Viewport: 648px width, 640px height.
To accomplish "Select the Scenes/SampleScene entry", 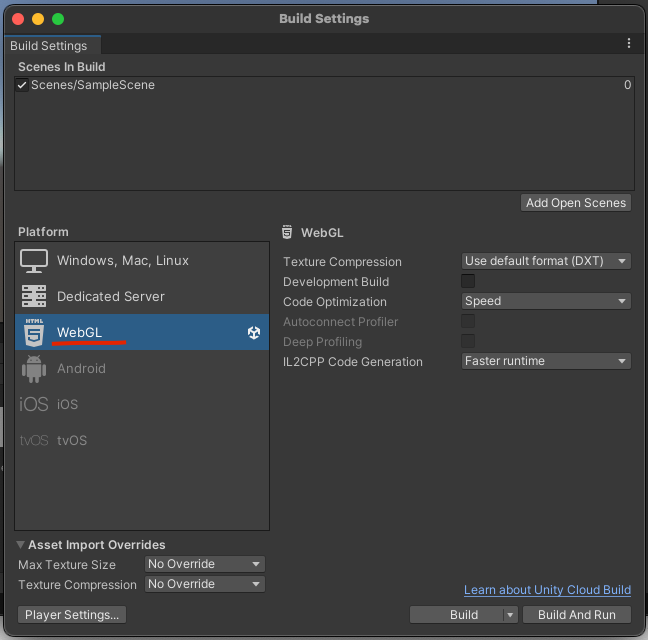I will pyautogui.click(x=324, y=85).
